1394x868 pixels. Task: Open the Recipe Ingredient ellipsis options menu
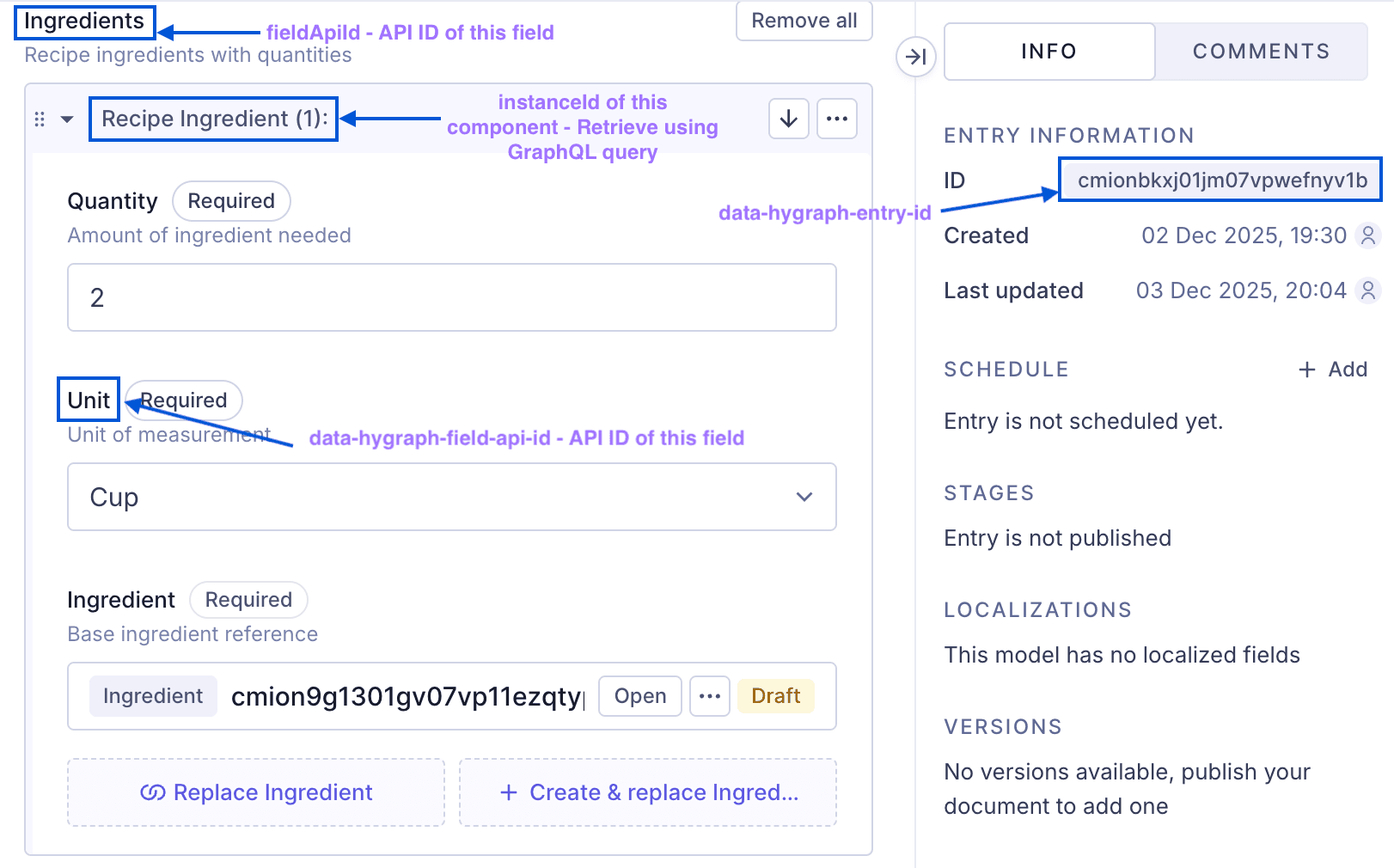pos(836,119)
